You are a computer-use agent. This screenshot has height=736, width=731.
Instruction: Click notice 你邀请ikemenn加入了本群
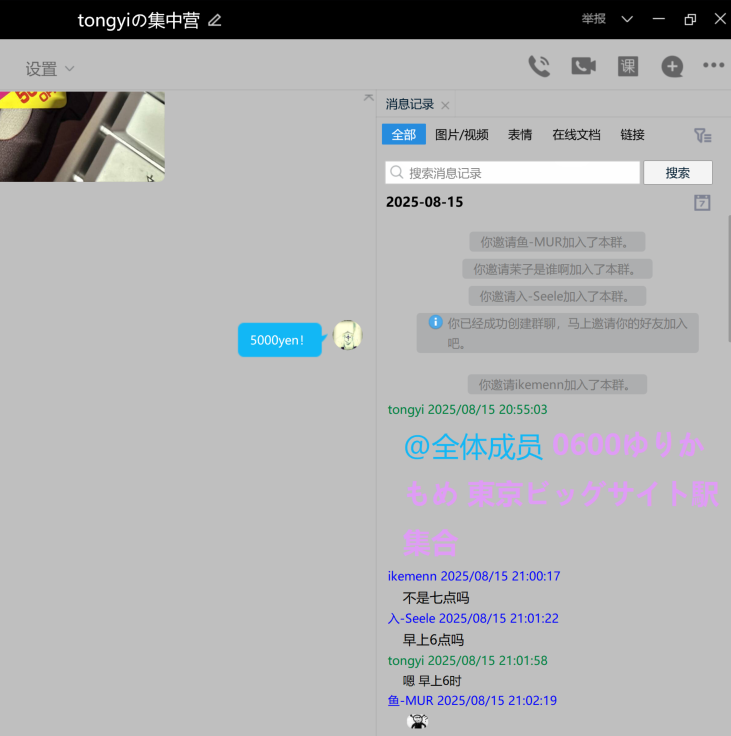[557, 384]
